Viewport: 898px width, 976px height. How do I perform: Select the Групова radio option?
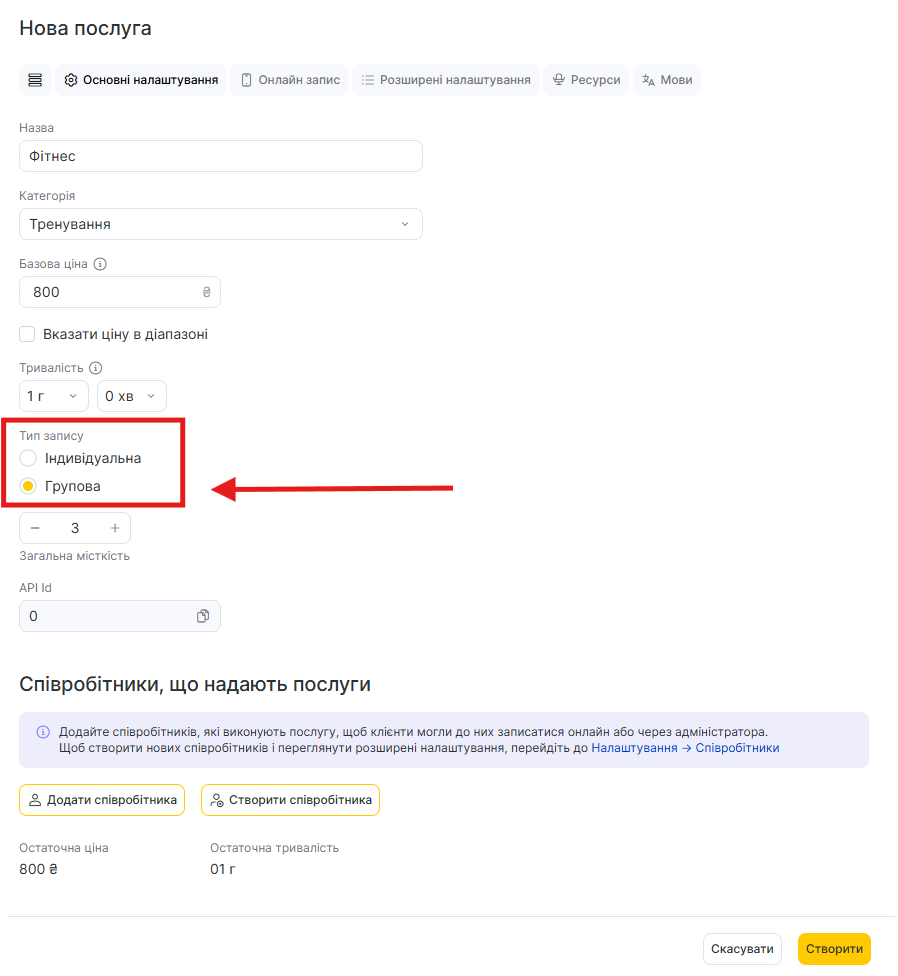point(29,487)
